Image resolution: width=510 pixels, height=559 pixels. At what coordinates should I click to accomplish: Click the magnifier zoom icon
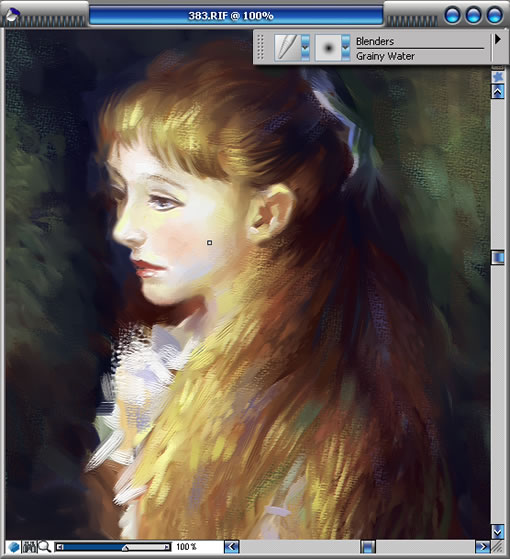pyautogui.click(x=45, y=547)
